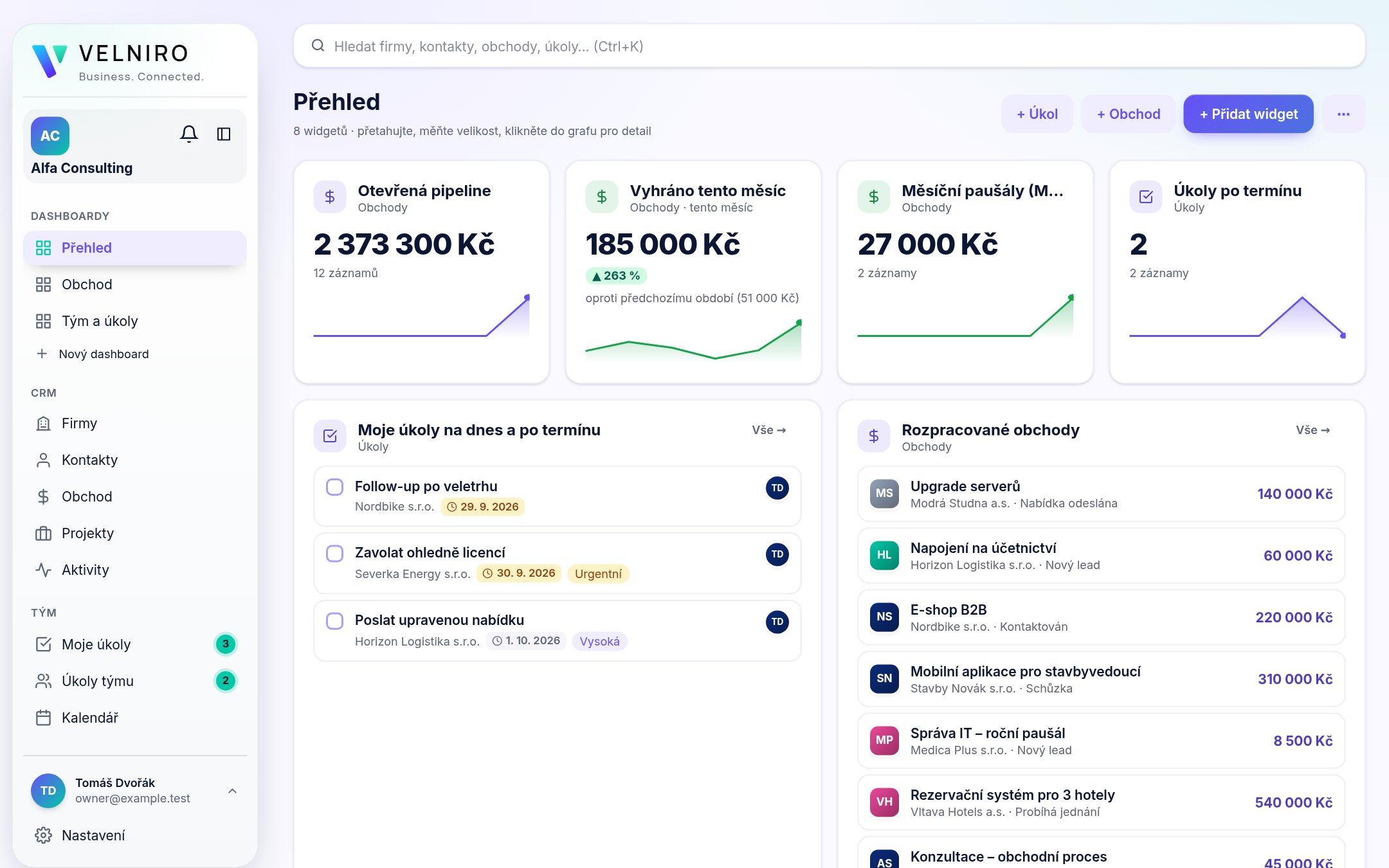Open Projekty in the sidebar
The image size is (1389, 868).
coord(135,533)
